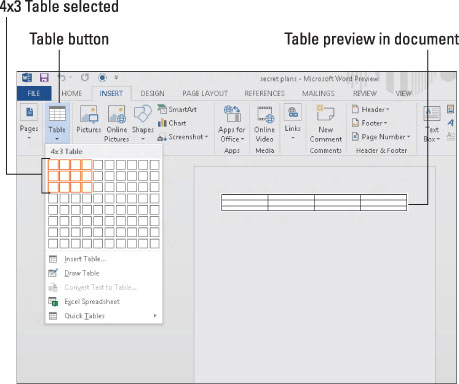Insert a SmartArt graphic
459x384 pixels.
click(177, 109)
